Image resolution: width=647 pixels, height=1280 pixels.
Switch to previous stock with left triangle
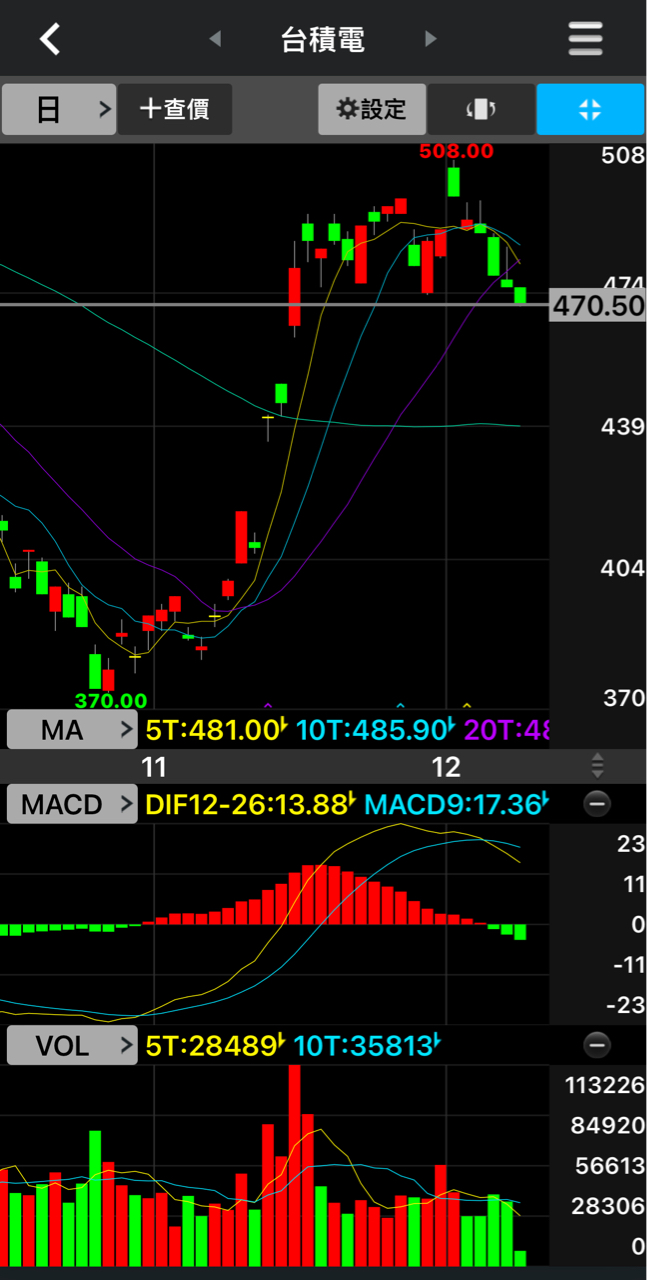[x=214, y=39]
